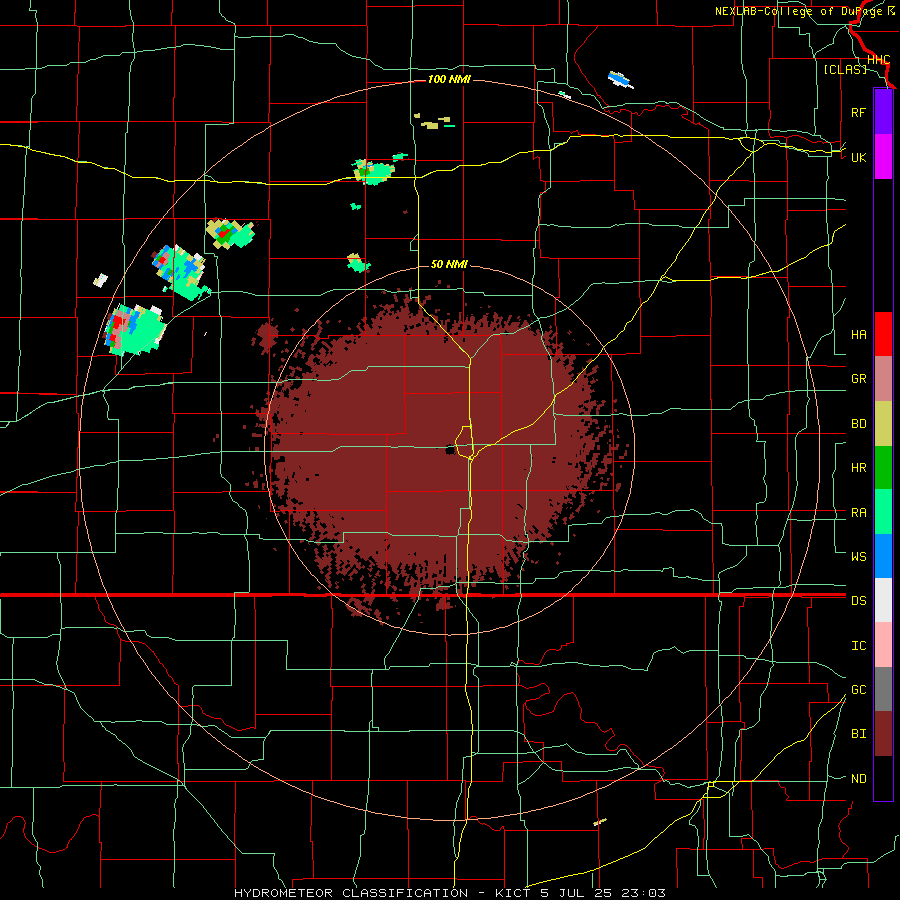Click the 100 NMI range ring label
This screenshot has height=900, width=900.
pyautogui.click(x=449, y=79)
